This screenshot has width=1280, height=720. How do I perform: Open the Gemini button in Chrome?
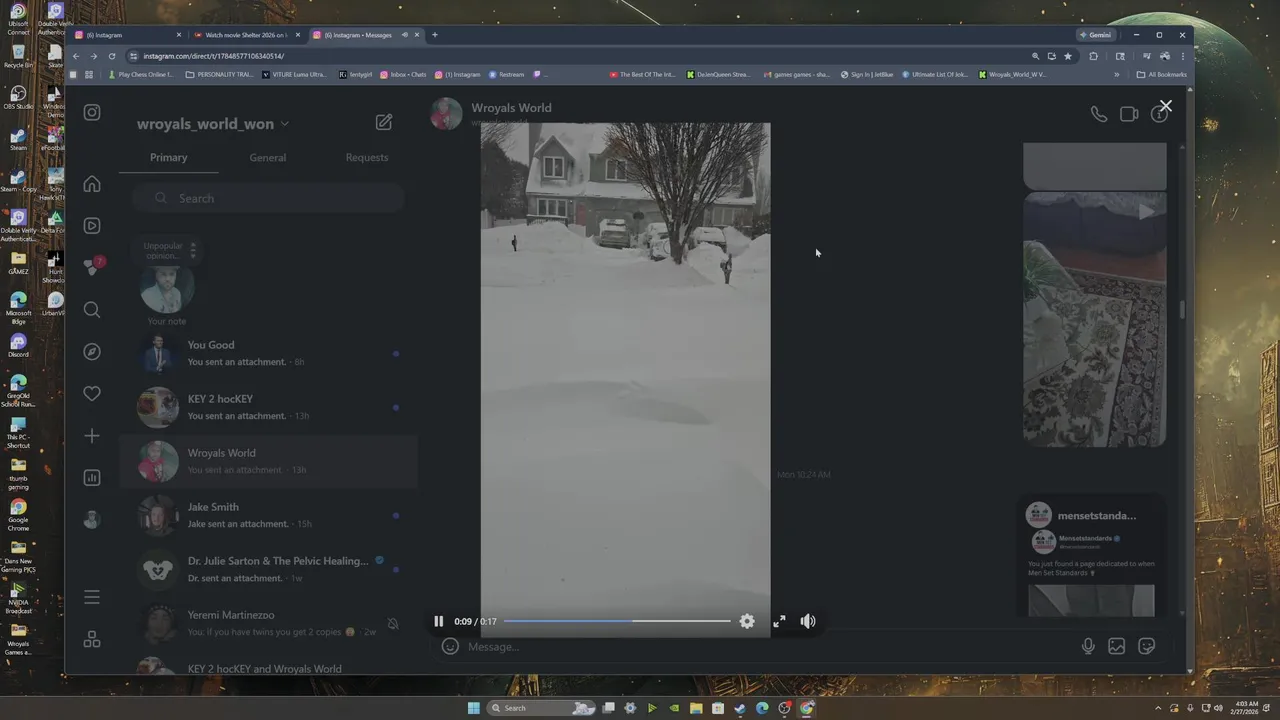point(1096,35)
